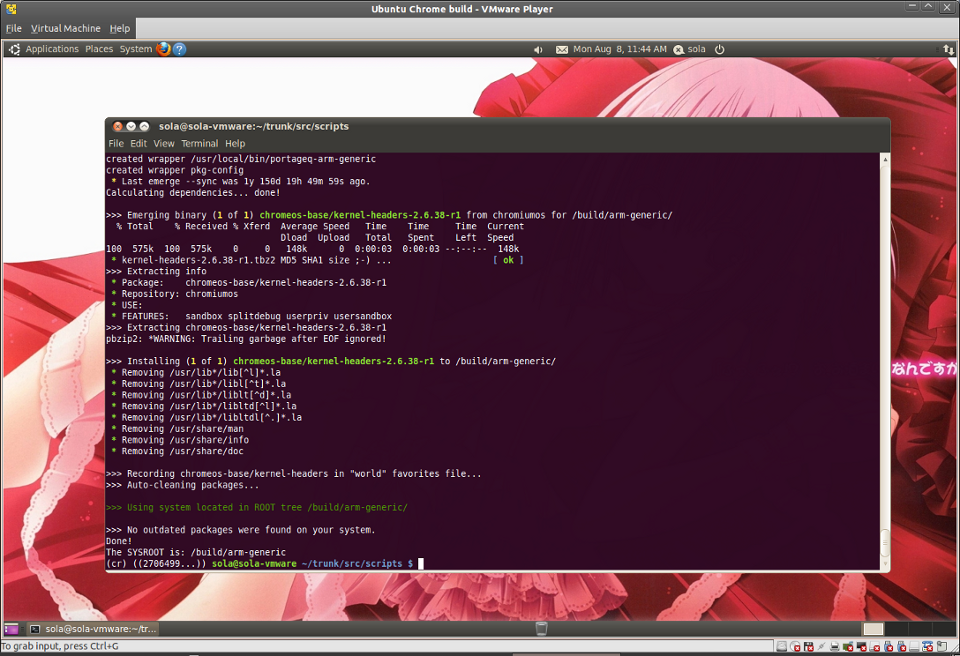Viewport: 960px width, 656px height.
Task: Launch Firefox from the top panel
Action: (x=163, y=49)
